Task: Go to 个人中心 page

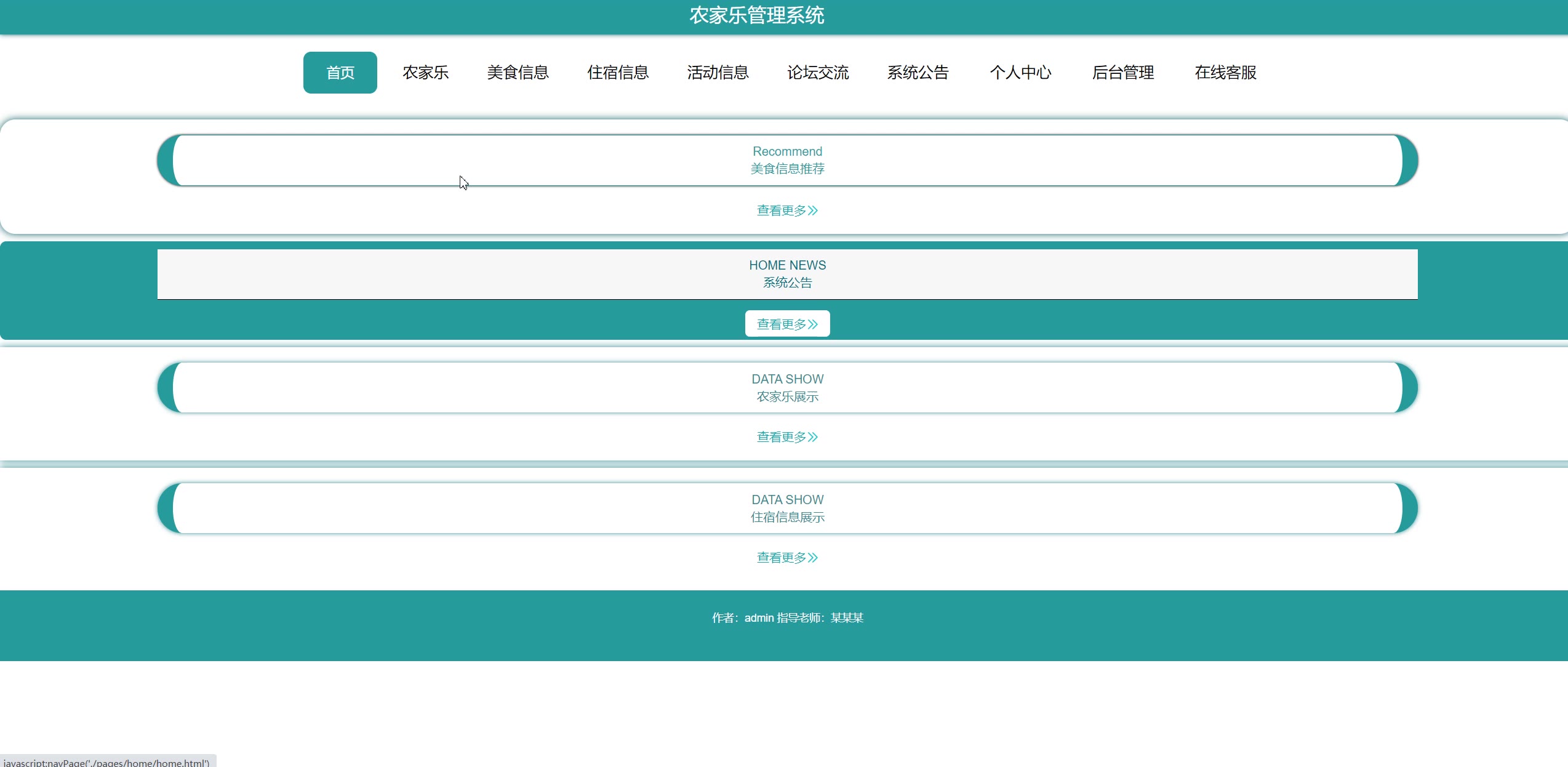Action: point(1020,73)
